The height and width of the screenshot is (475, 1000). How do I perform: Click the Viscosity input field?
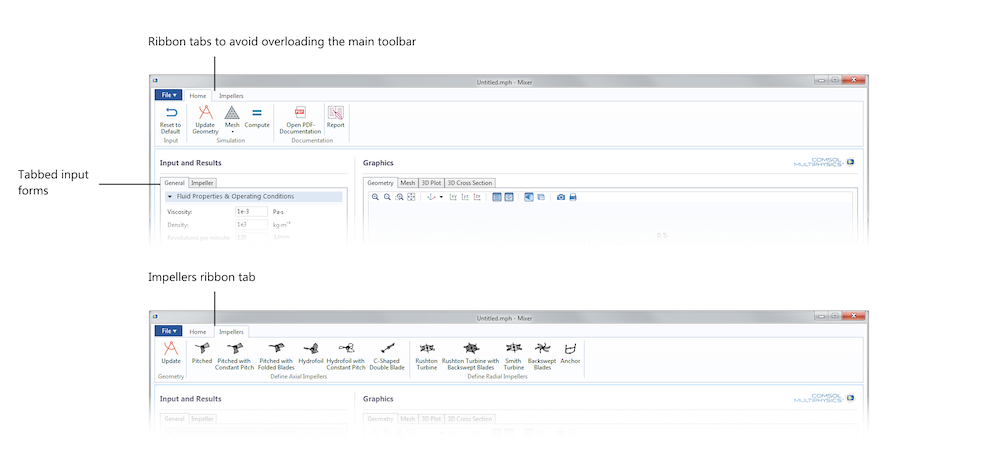click(x=251, y=211)
